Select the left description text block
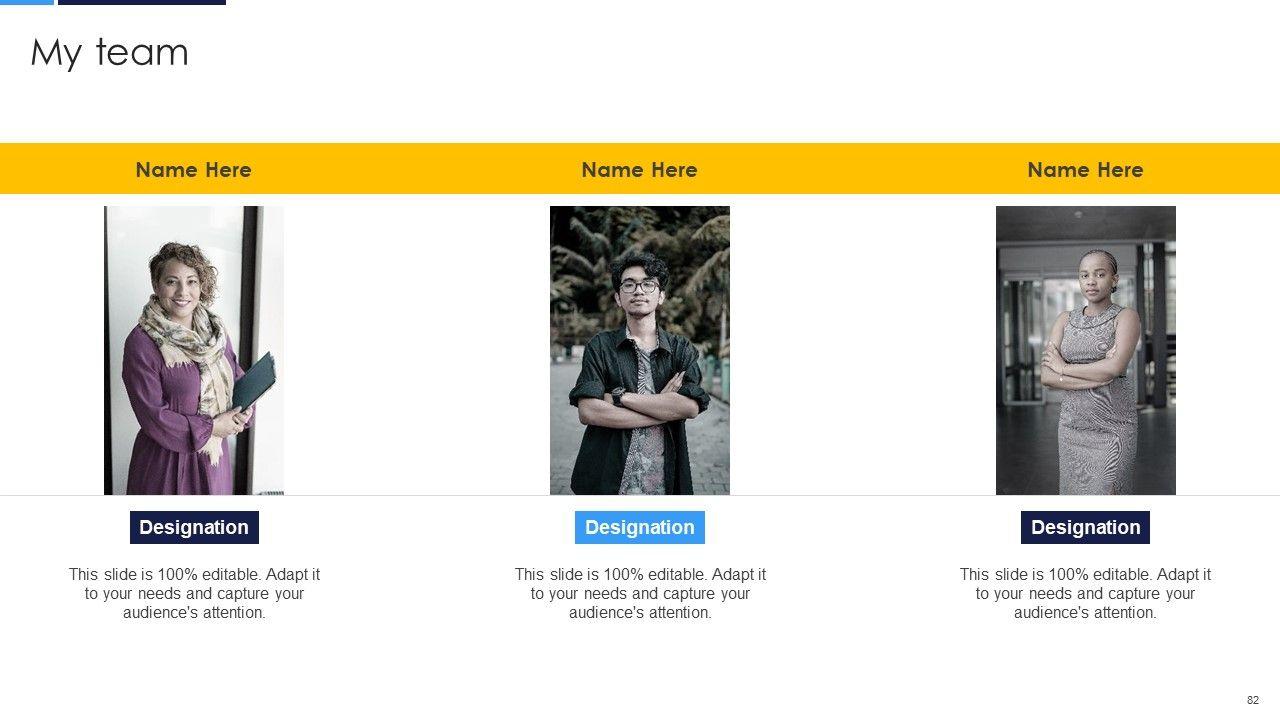This screenshot has width=1280, height=720. pyautogui.click(x=194, y=593)
